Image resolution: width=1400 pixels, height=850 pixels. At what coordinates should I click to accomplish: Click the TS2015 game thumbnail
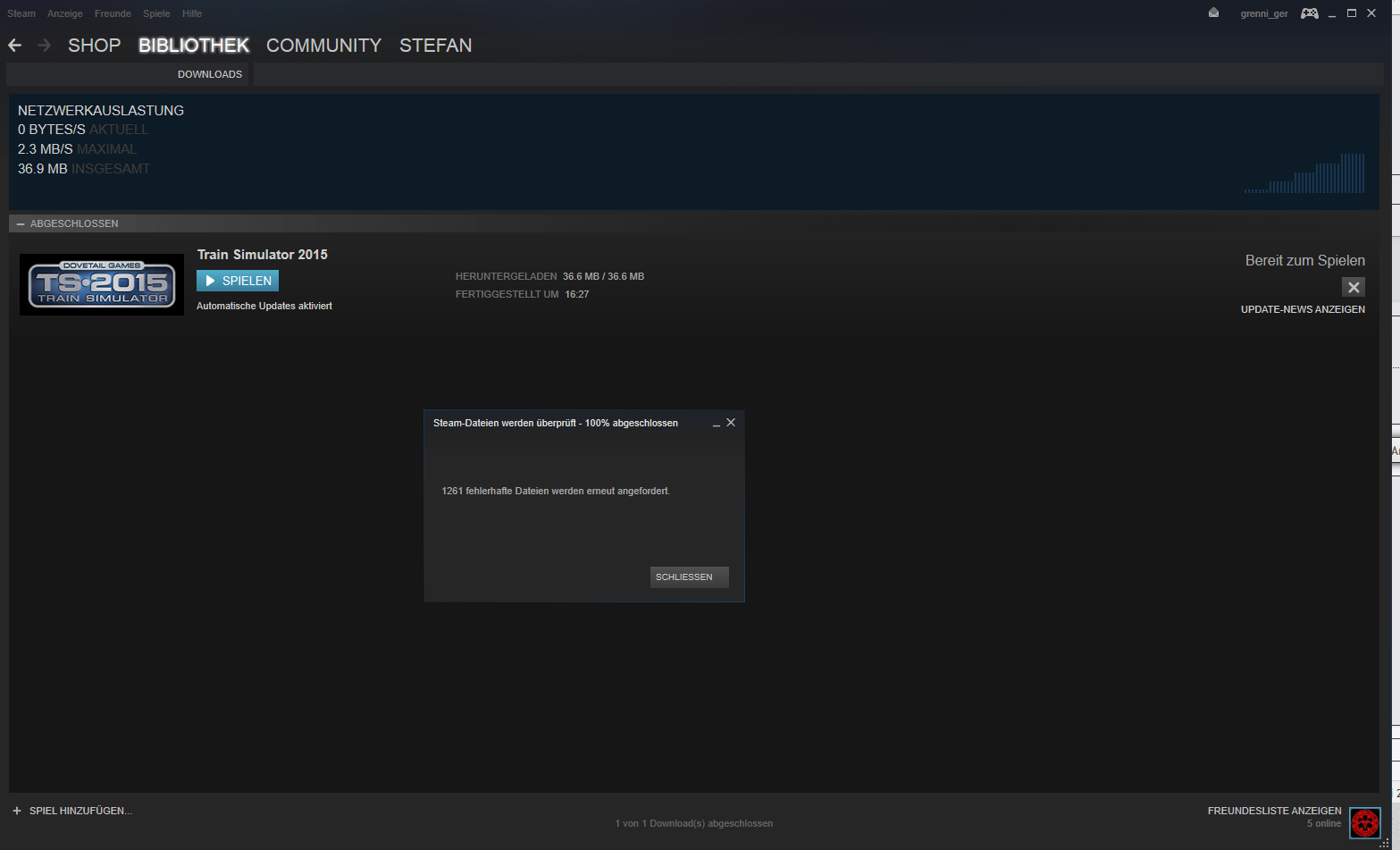(x=102, y=284)
